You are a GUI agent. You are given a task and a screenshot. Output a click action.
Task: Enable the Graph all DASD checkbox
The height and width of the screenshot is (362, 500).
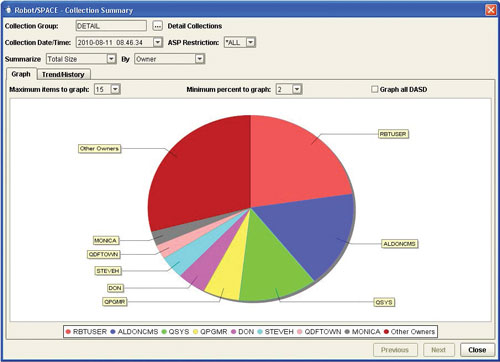[x=374, y=89]
